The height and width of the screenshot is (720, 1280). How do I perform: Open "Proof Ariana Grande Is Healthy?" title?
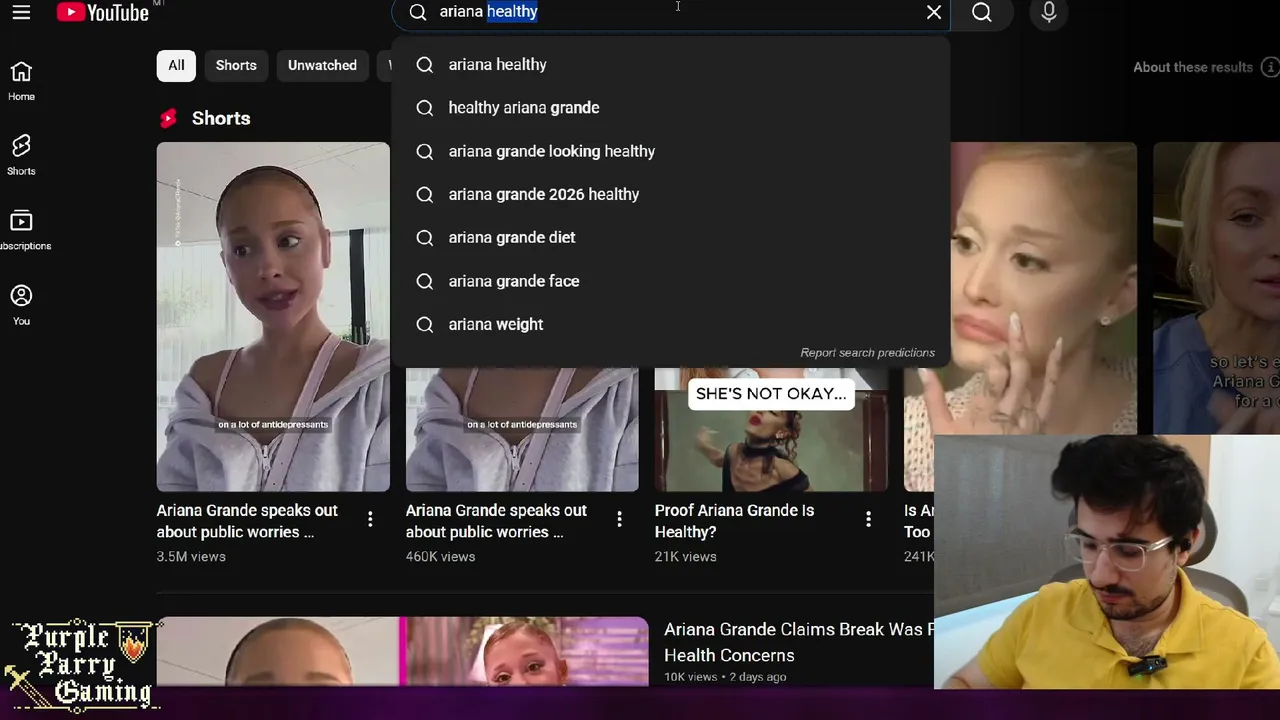click(734, 521)
